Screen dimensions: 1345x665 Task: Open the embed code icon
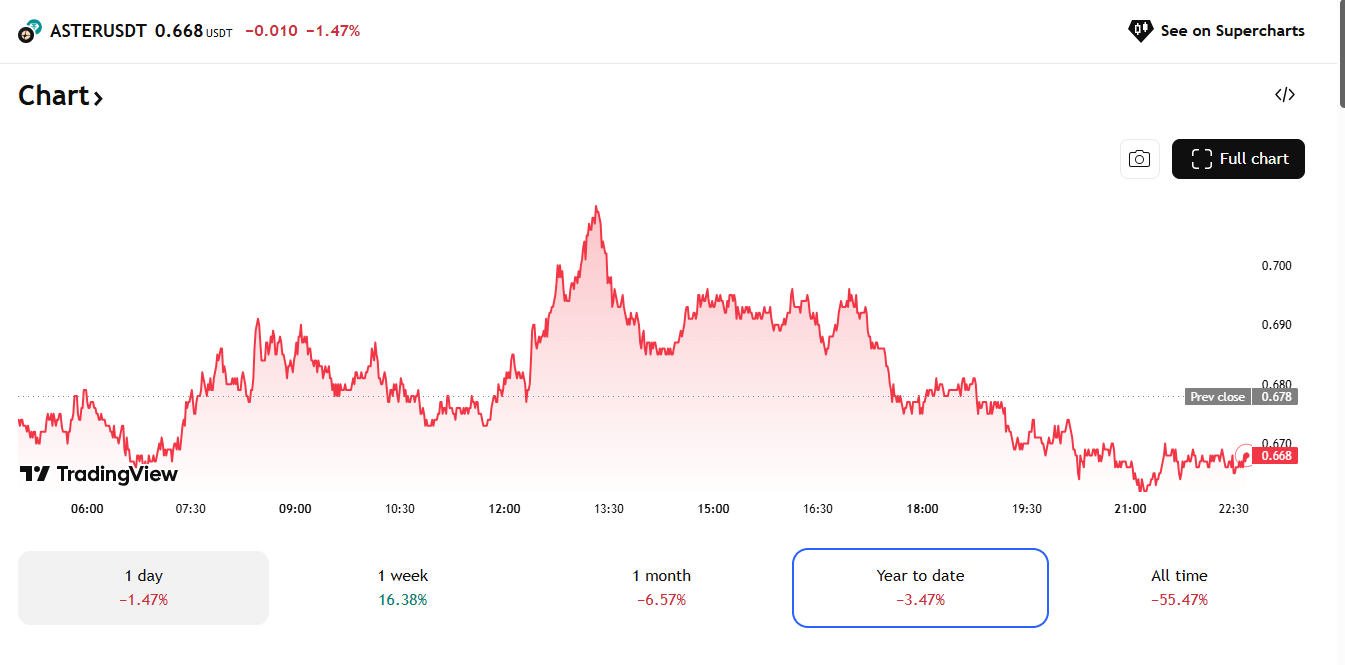point(1285,95)
